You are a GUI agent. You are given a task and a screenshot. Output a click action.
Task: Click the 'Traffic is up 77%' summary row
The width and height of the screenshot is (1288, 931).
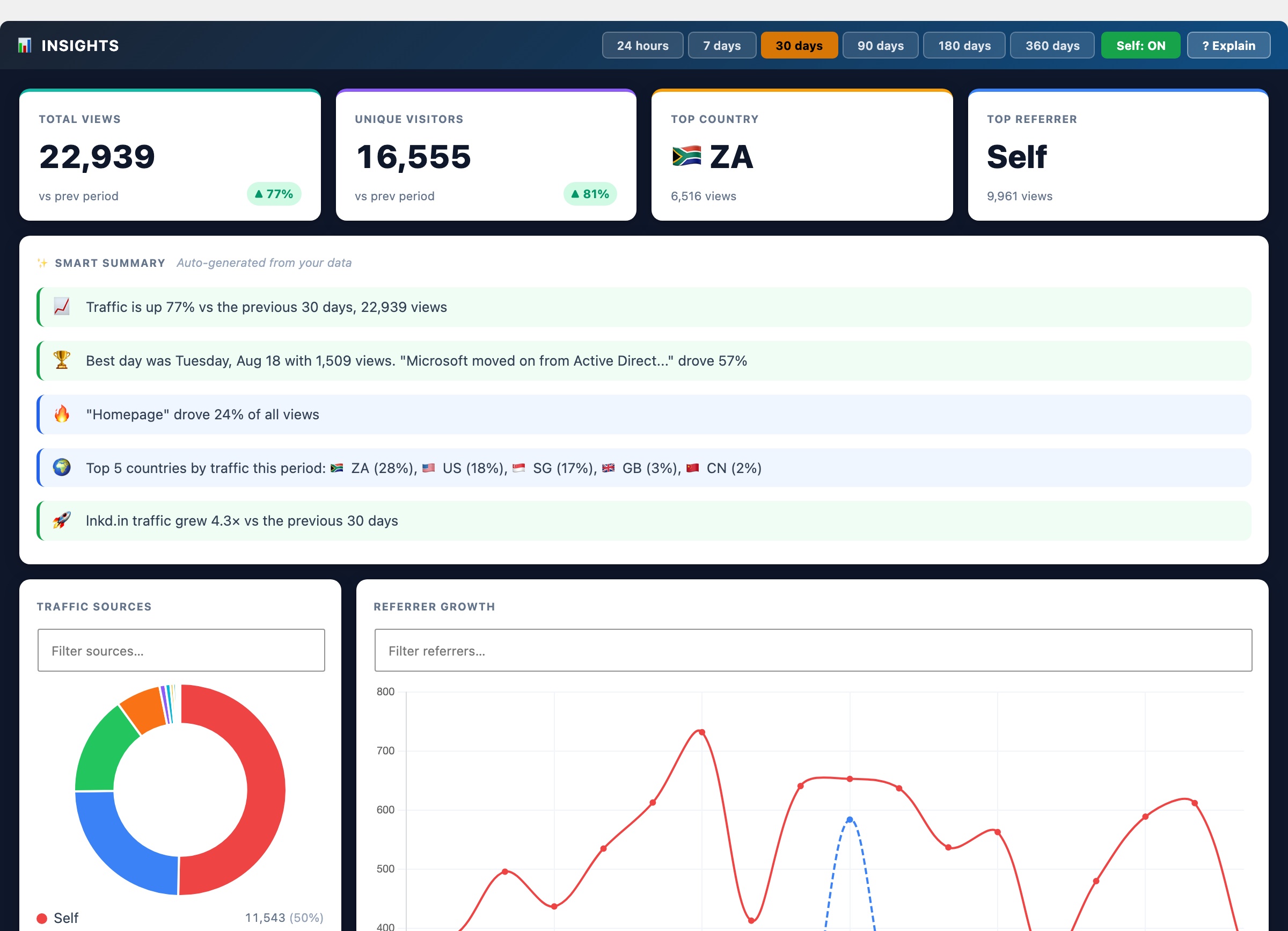[643, 307]
